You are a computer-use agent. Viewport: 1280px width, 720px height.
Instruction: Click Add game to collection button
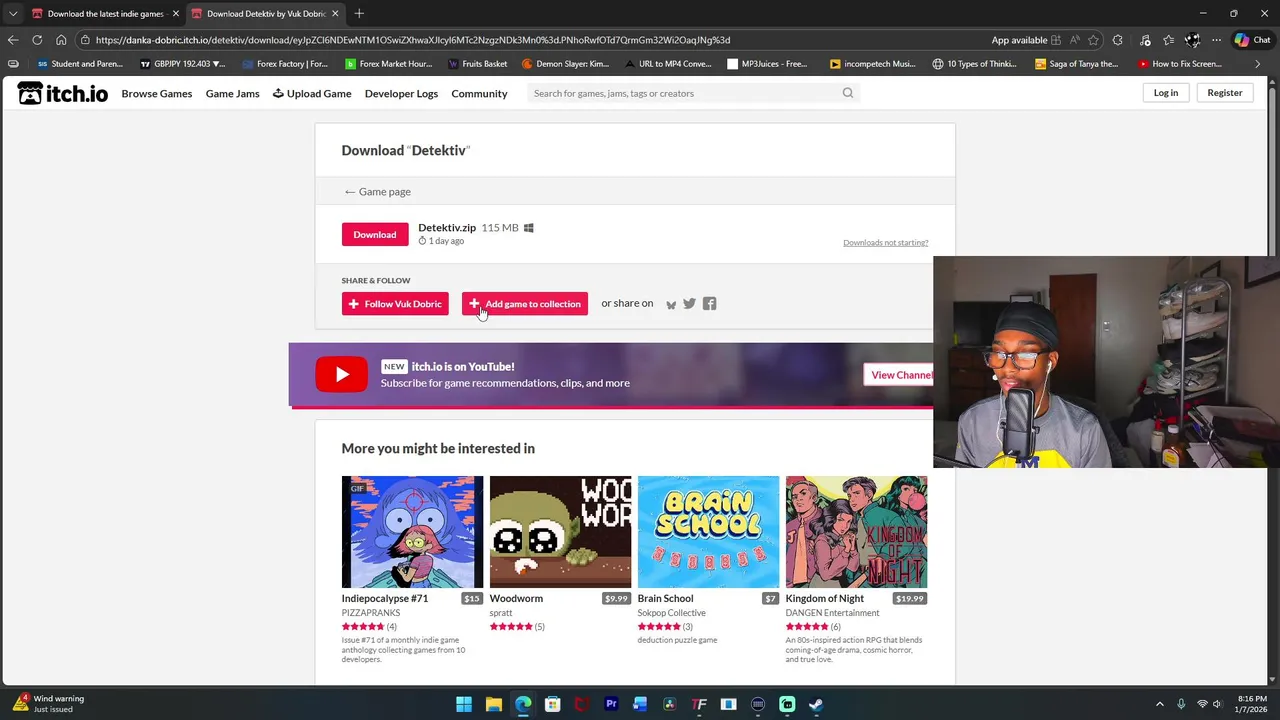click(525, 304)
